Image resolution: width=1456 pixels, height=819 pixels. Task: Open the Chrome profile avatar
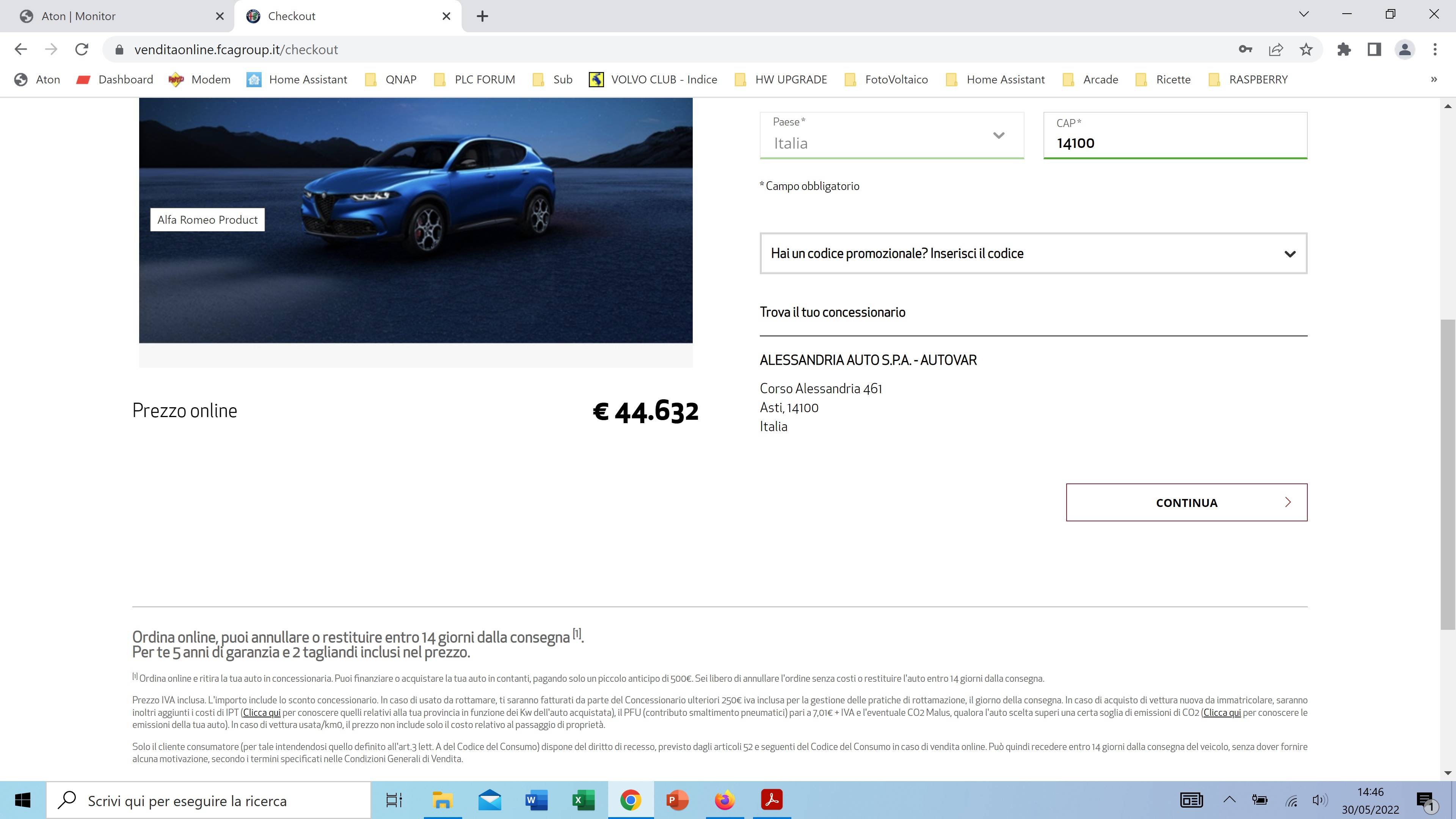[1404, 49]
